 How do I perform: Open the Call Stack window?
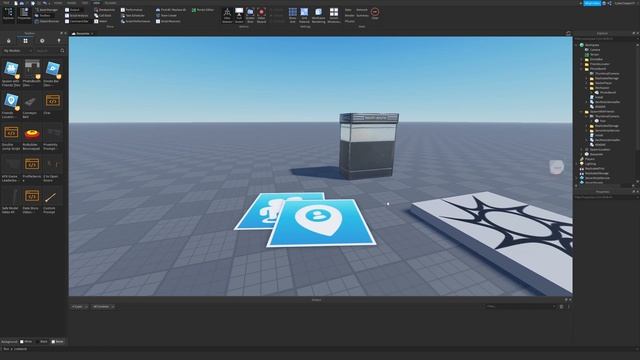[103, 16]
